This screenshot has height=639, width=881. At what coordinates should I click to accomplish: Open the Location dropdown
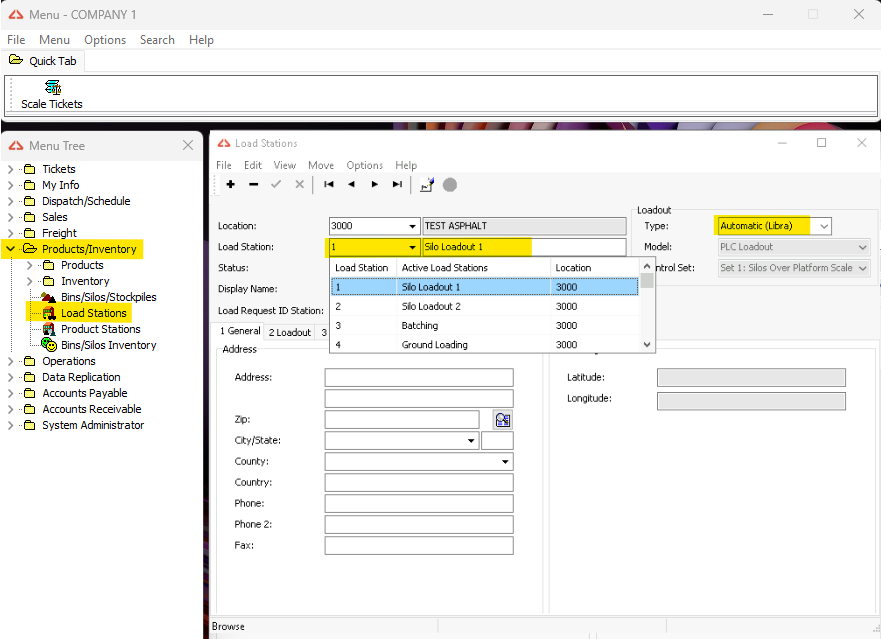412,226
